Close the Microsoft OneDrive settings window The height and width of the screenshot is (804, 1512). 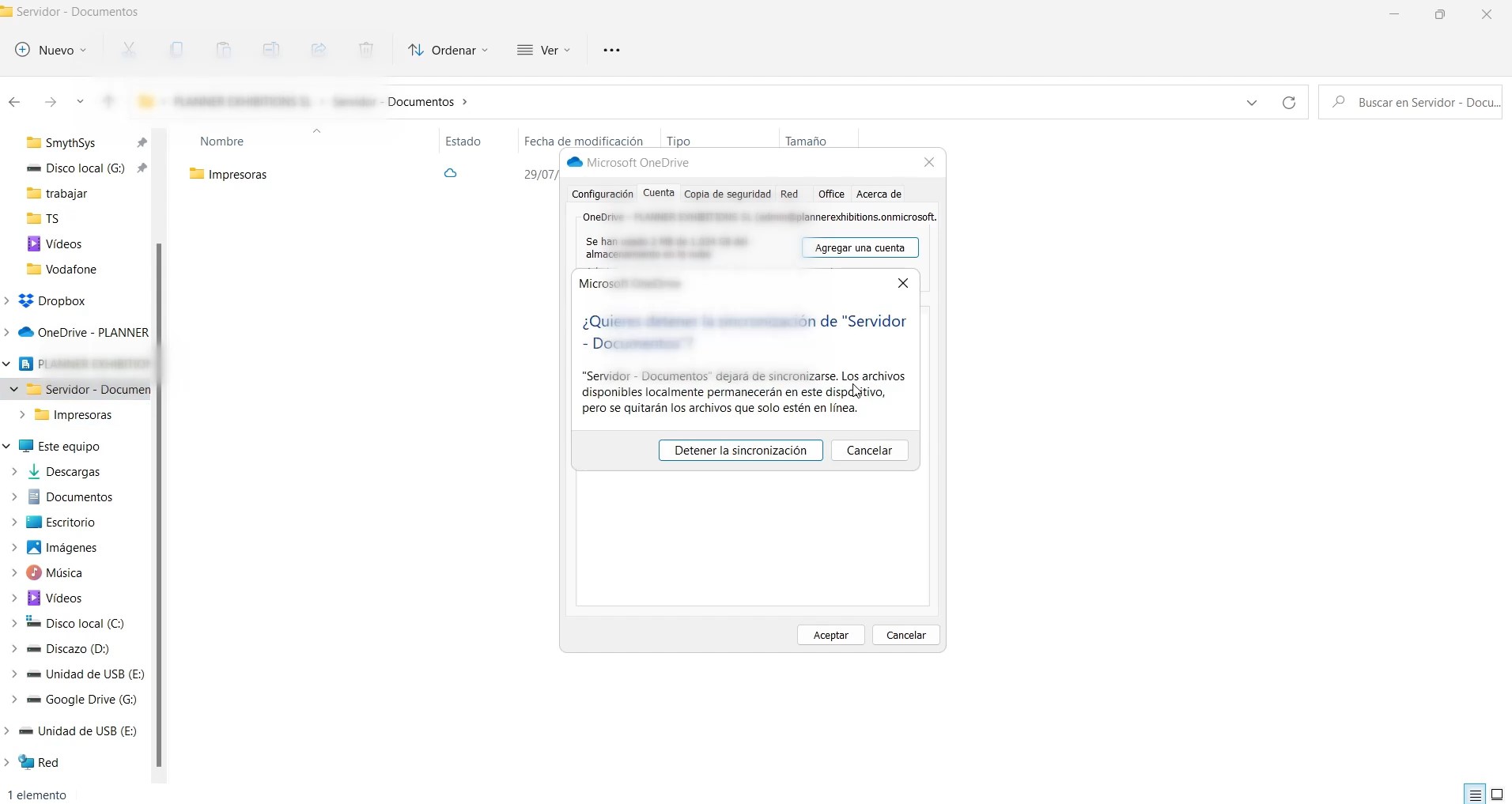929,162
